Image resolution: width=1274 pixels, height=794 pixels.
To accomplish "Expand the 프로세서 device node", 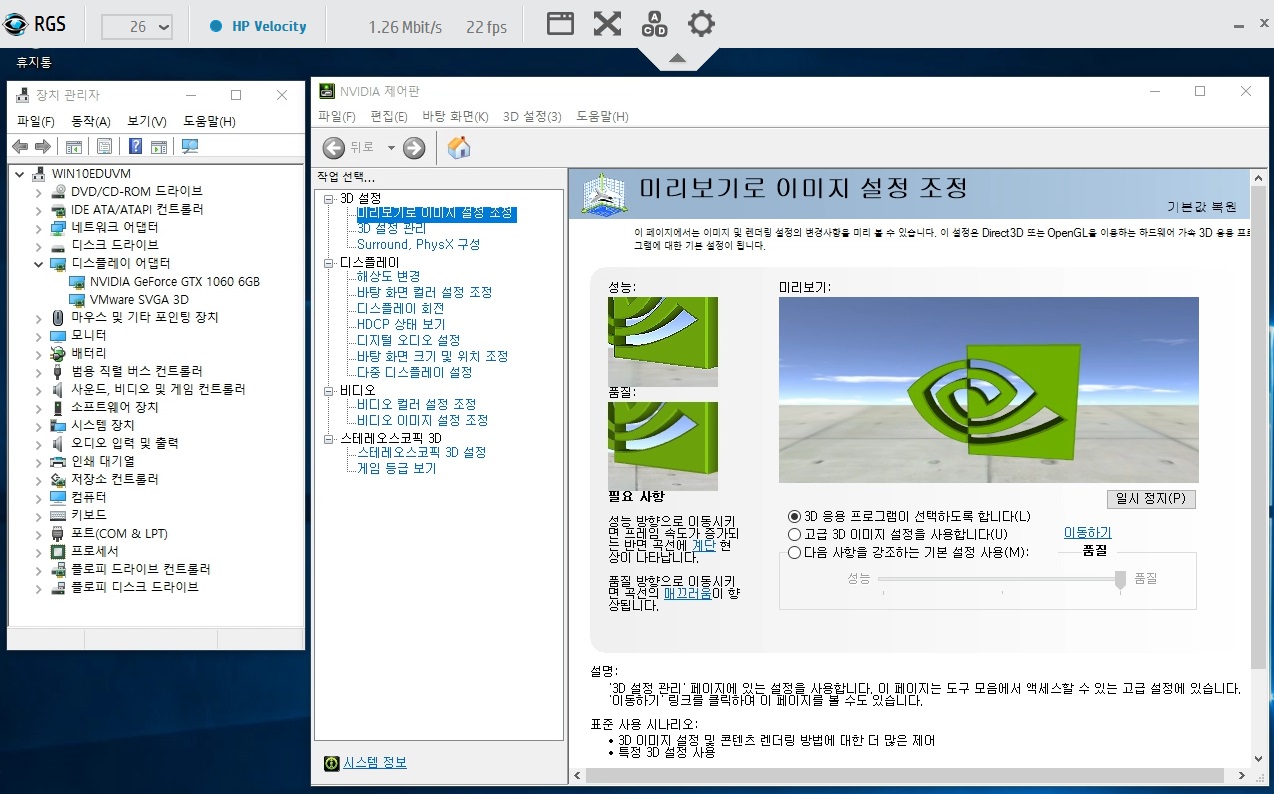I will coord(39,551).
